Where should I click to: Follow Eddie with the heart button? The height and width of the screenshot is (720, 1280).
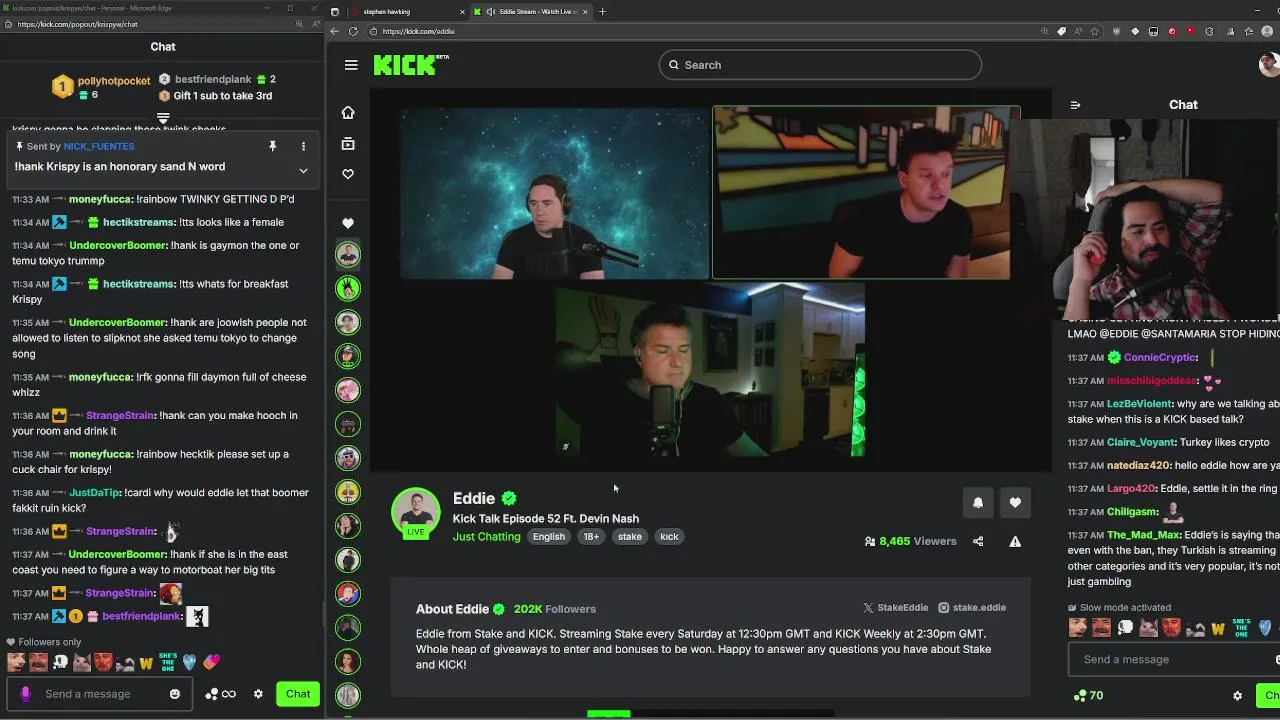coord(1015,503)
